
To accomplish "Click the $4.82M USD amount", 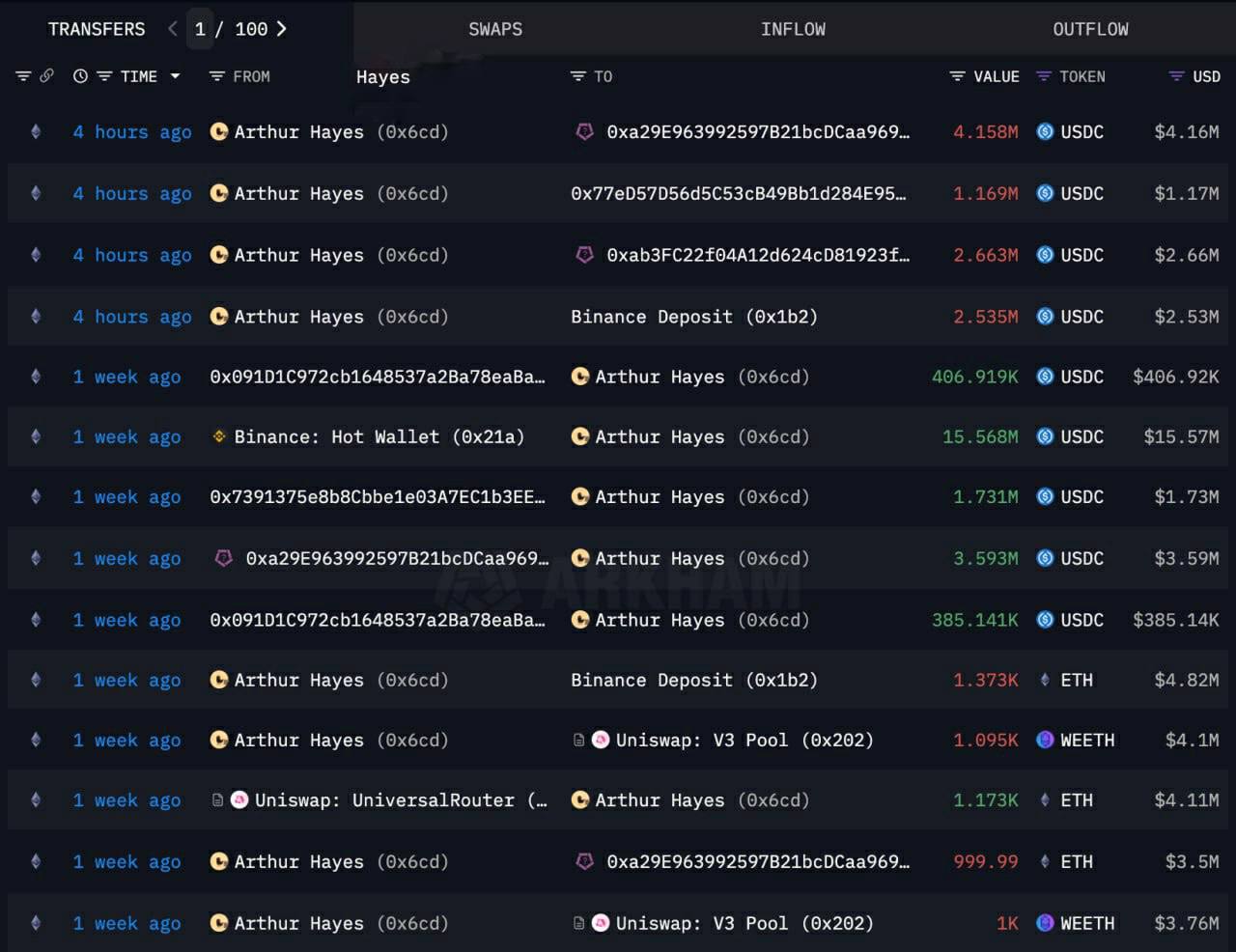I will 1187,680.
